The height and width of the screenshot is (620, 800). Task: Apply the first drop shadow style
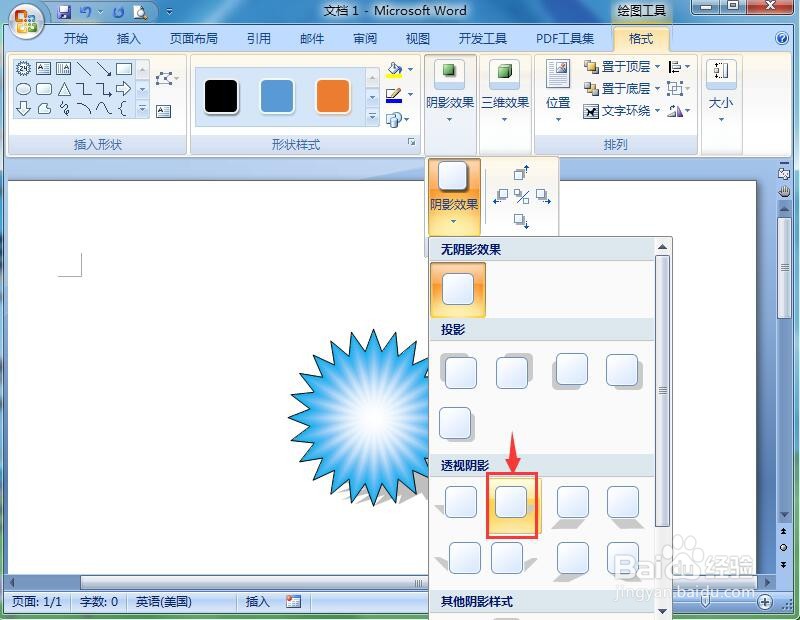(459, 371)
